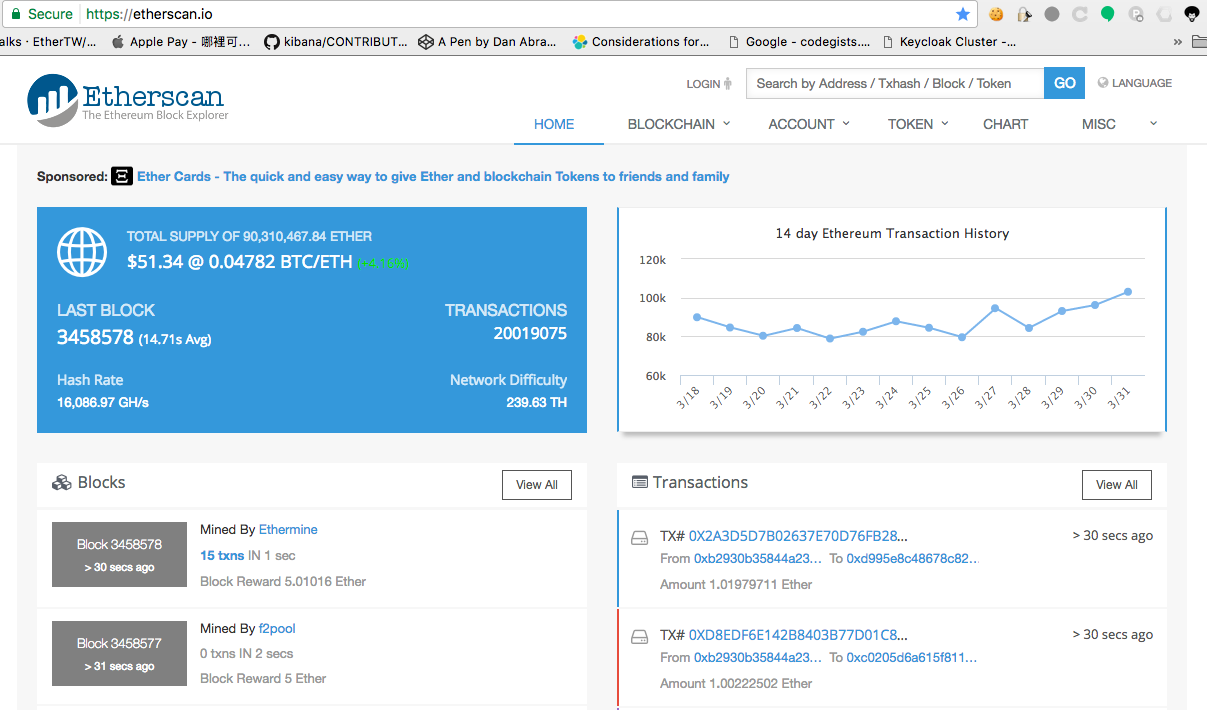This screenshot has width=1207, height=710.
Task: Open To address 0xd995e8c48678c82
Action: coord(912,558)
